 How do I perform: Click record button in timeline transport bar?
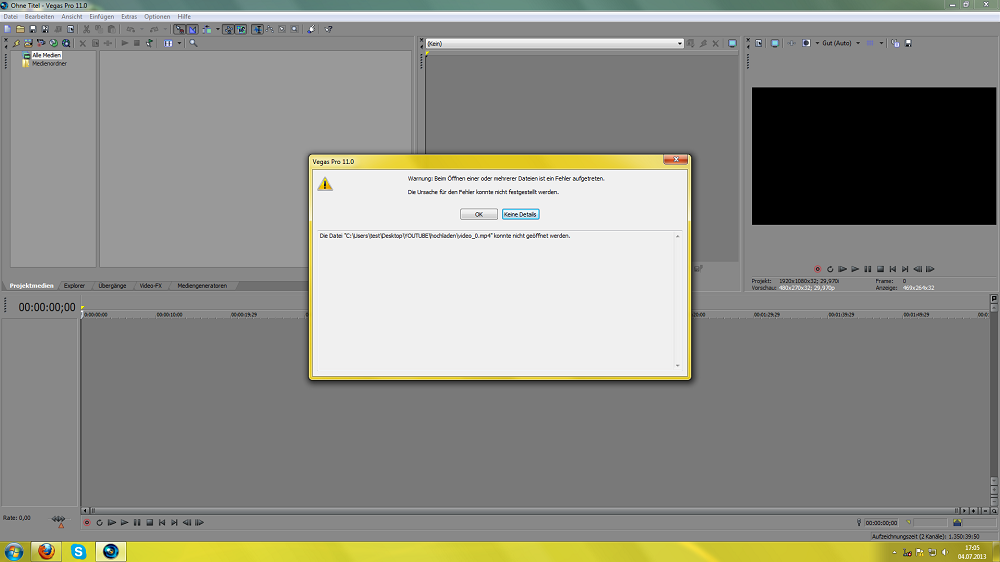pos(87,522)
